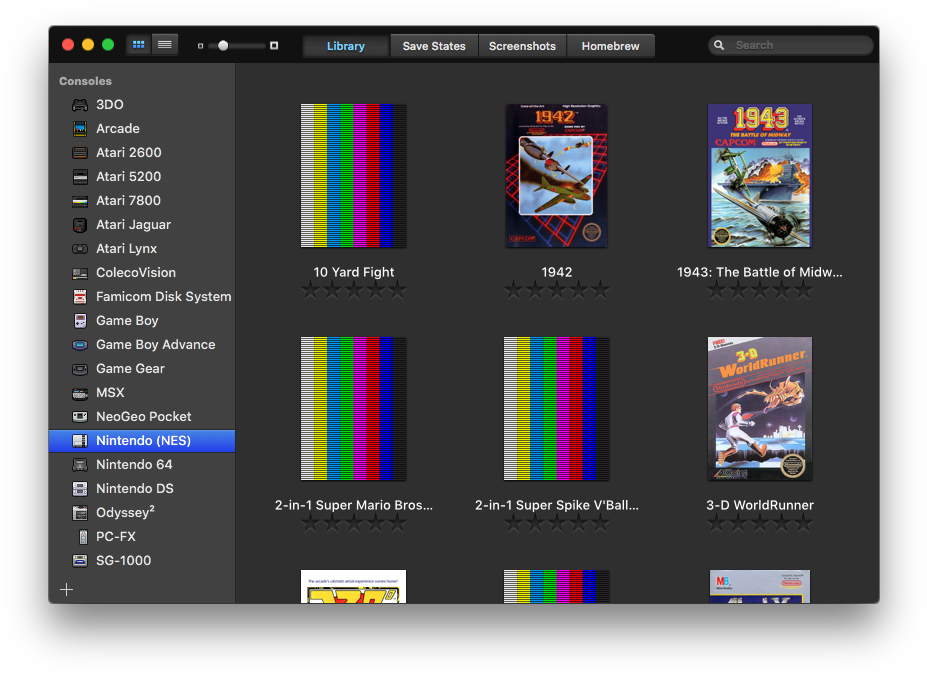This screenshot has height=676, width=927.
Task: Rate 10 Yard Fight with stars
Action: click(354, 290)
